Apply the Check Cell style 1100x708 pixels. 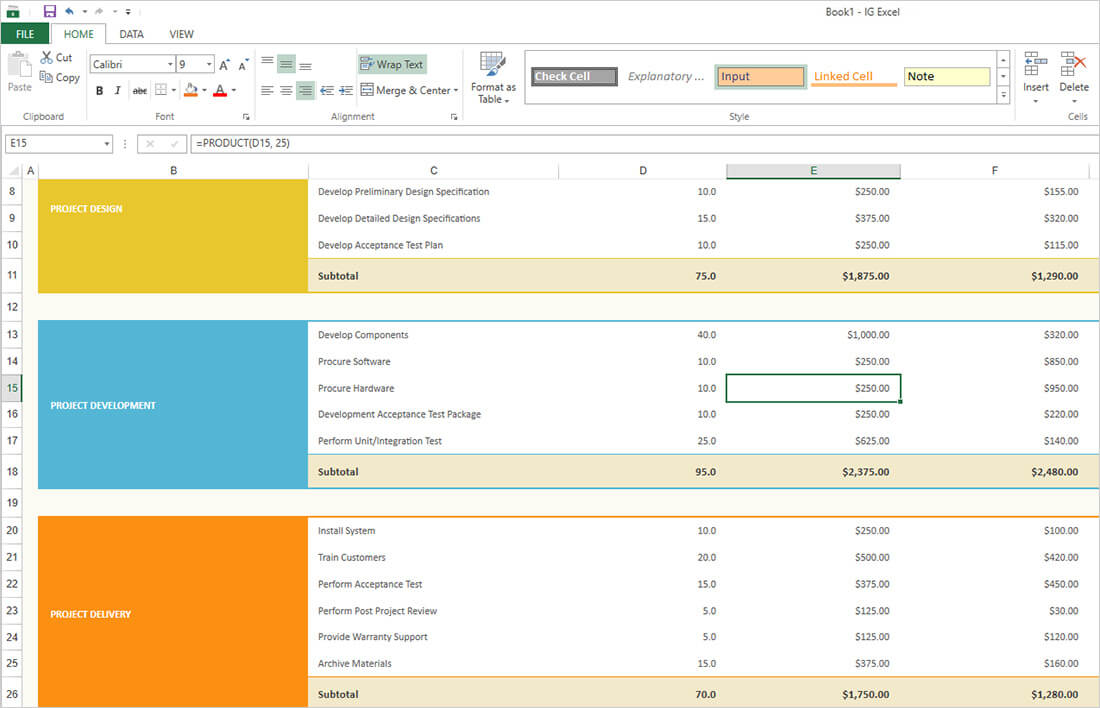pos(574,77)
